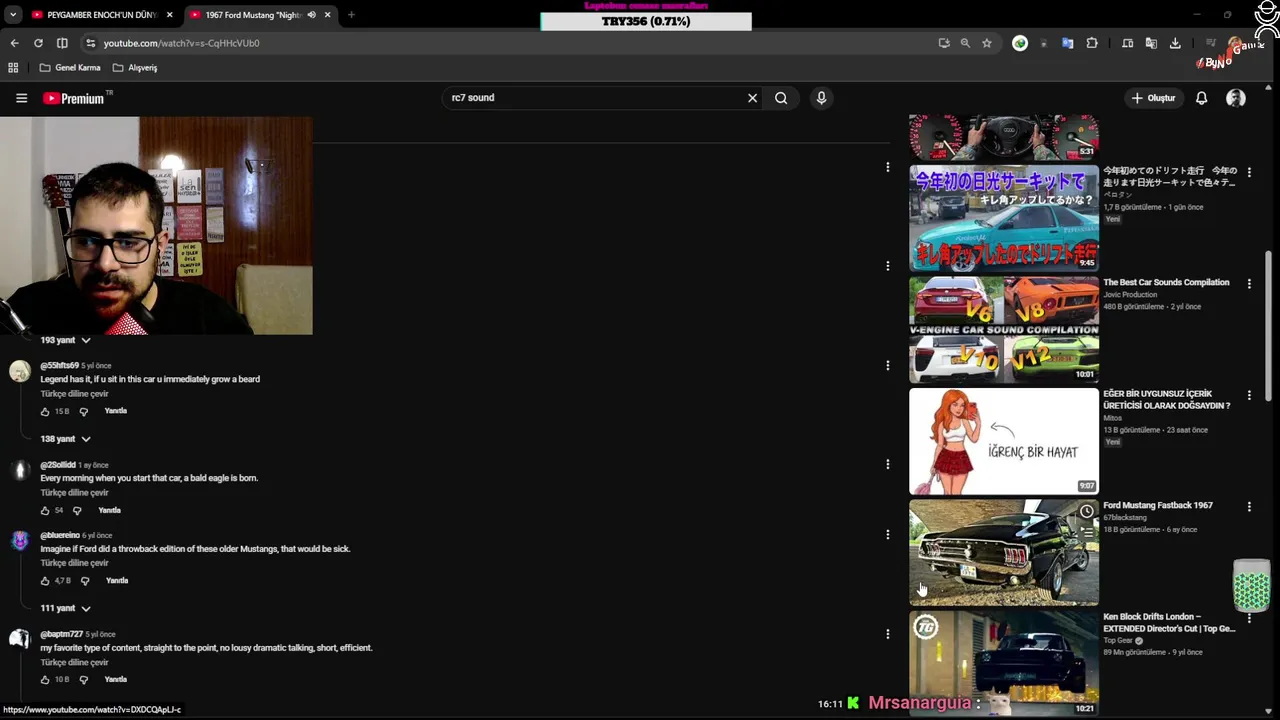Viewport: 1280px width, 720px height.
Task: Open the İğrenç Bir Hayat video thumbnail
Action: [1004, 442]
